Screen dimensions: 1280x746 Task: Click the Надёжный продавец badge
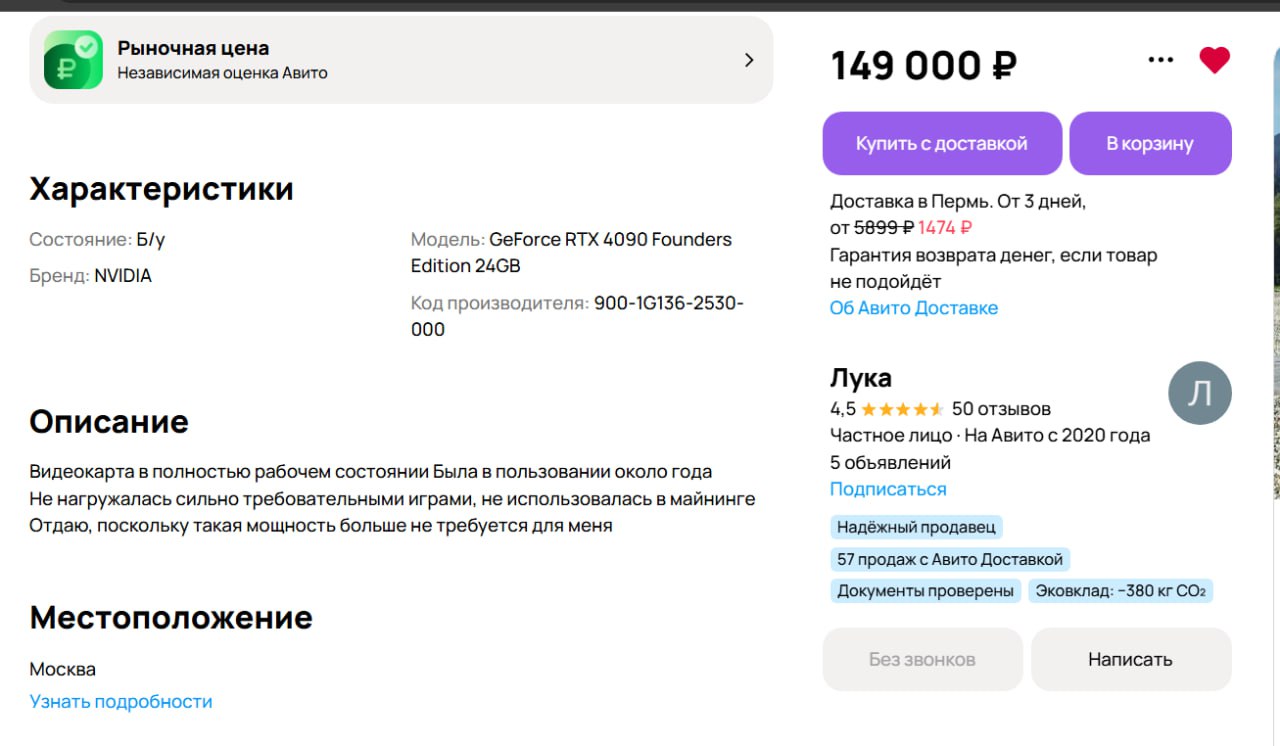click(x=916, y=527)
